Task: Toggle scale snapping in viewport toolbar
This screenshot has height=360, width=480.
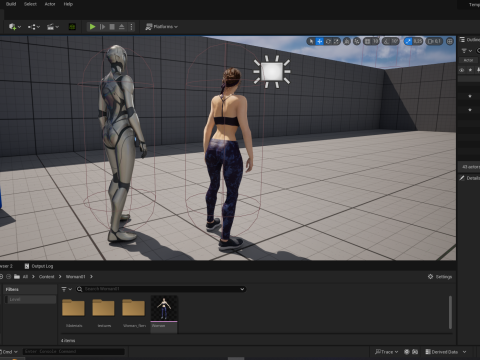Action: point(408,41)
